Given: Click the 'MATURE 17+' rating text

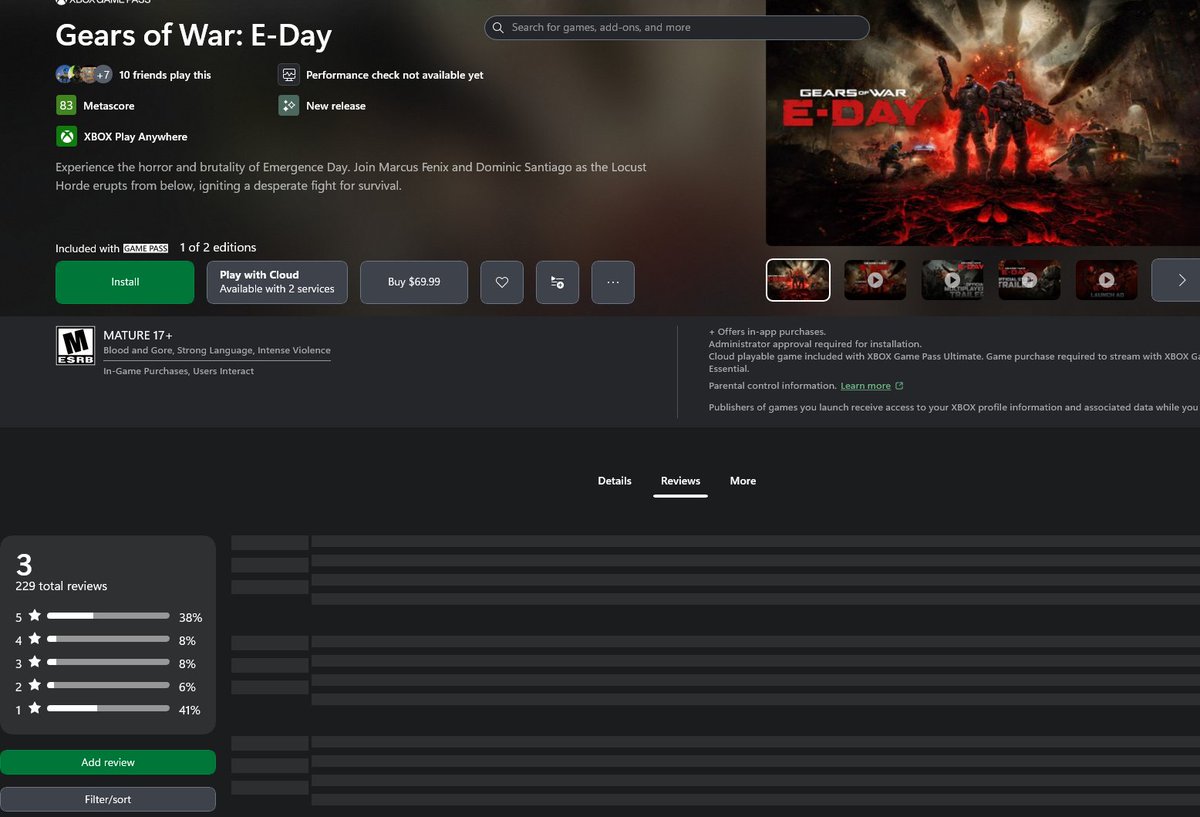Looking at the screenshot, I should click(x=138, y=336).
